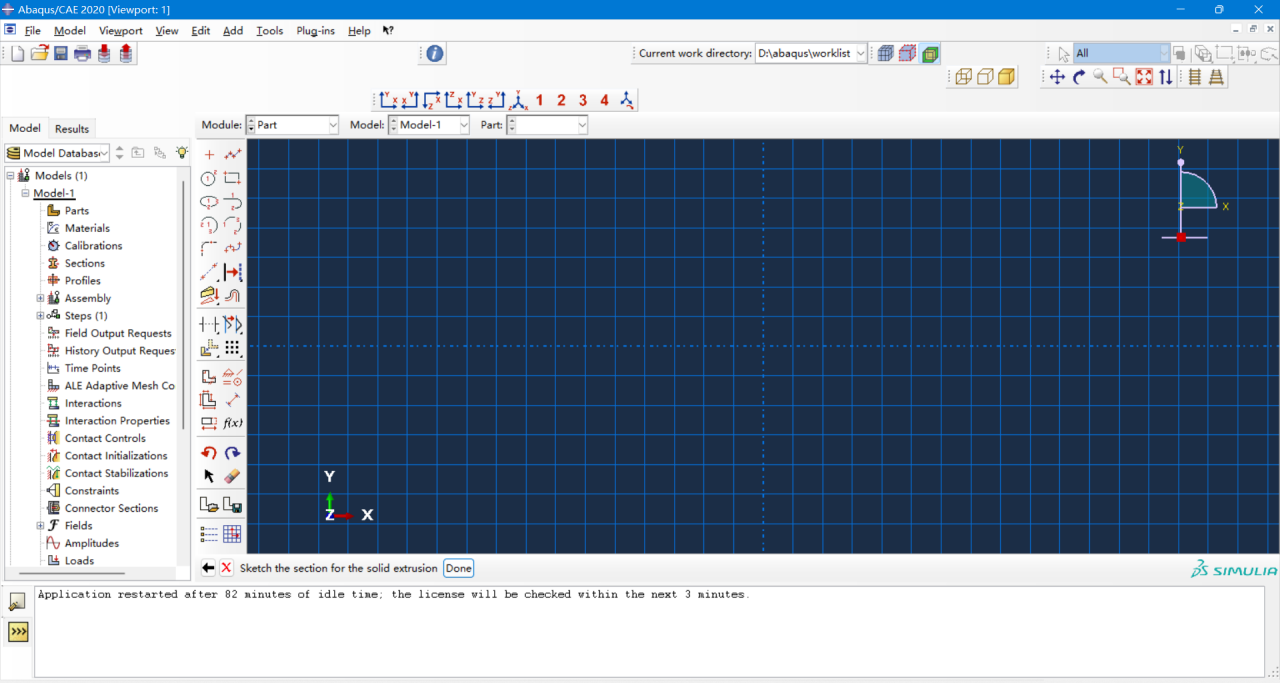Turn off perspective (parallel view)
The width and height of the screenshot is (1280, 684).
tap(1194, 77)
